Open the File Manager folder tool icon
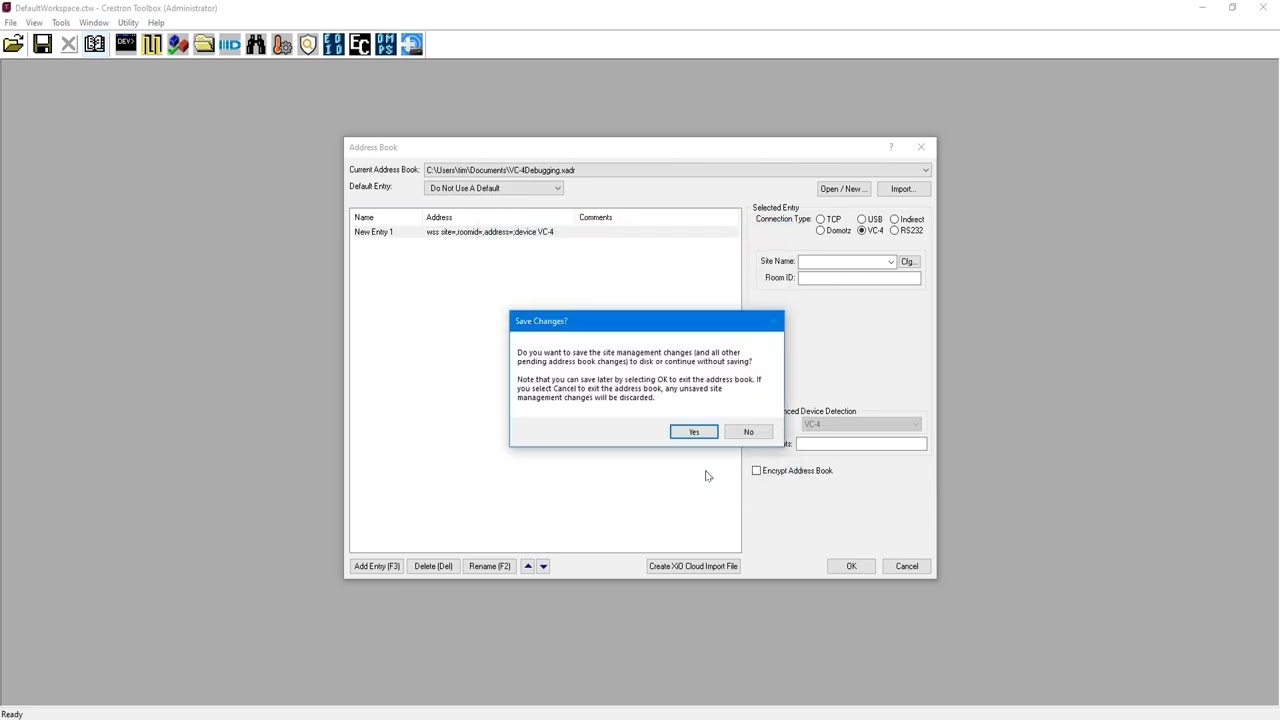 pyautogui.click(x=204, y=44)
